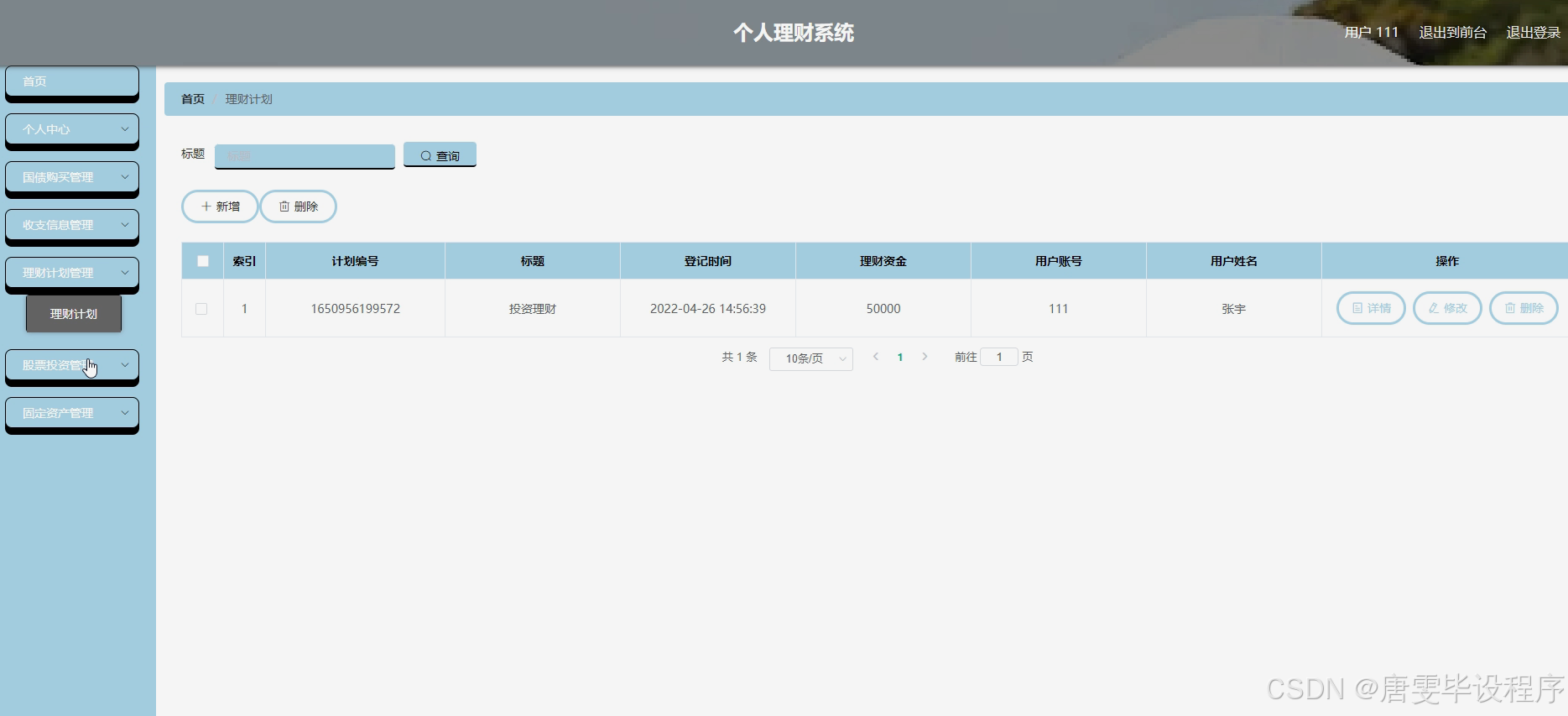Expand the 个人中心 sidebar menu
The height and width of the screenshot is (716, 1568).
(72, 129)
